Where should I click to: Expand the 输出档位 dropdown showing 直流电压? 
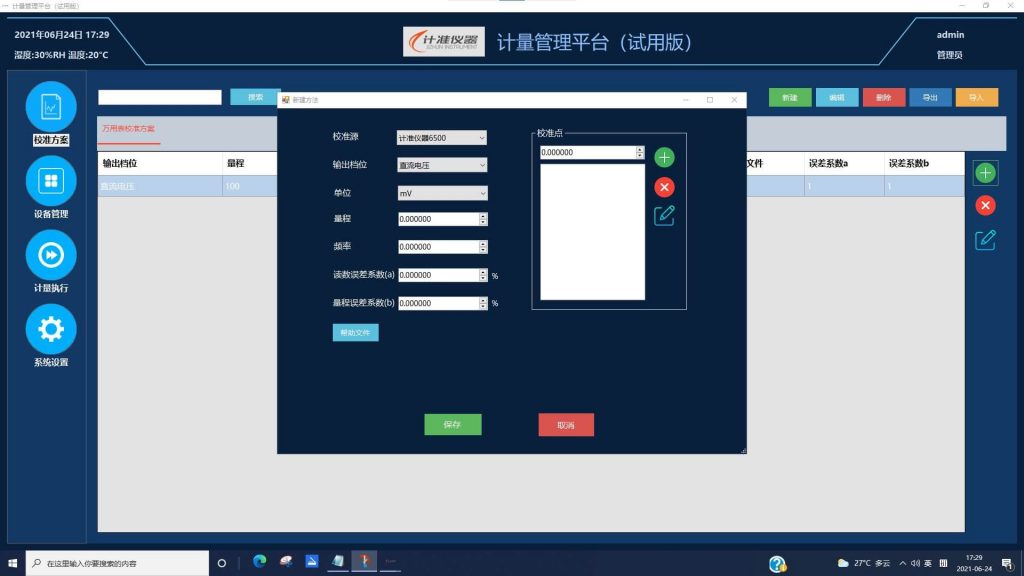pos(441,165)
